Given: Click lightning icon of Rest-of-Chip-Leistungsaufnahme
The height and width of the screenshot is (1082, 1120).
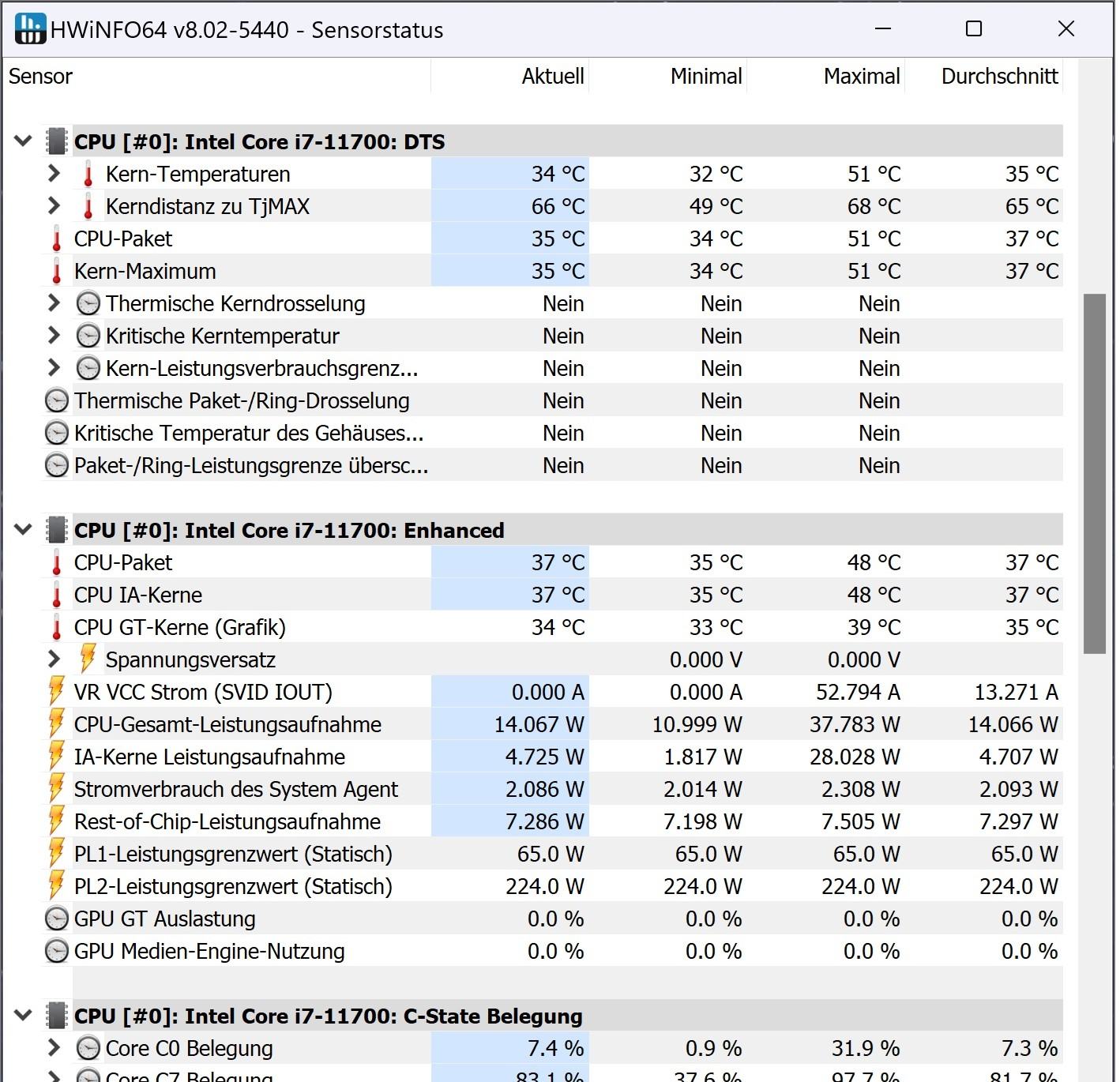Looking at the screenshot, I should coord(56,821).
